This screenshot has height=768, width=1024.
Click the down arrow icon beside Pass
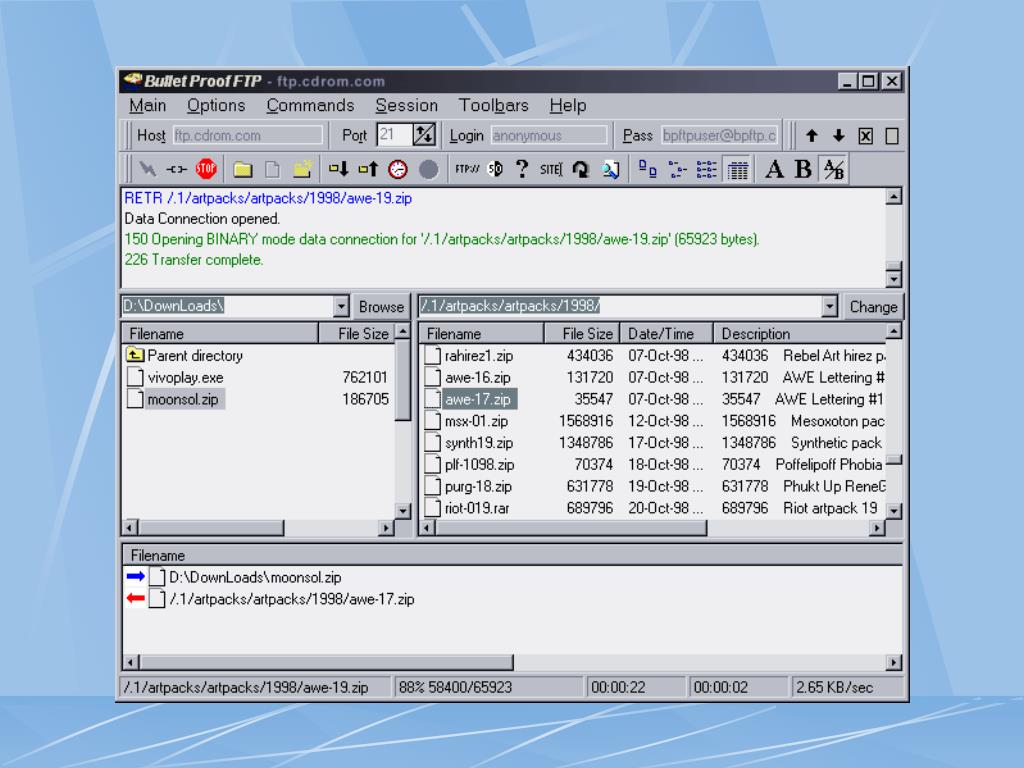coord(839,136)
